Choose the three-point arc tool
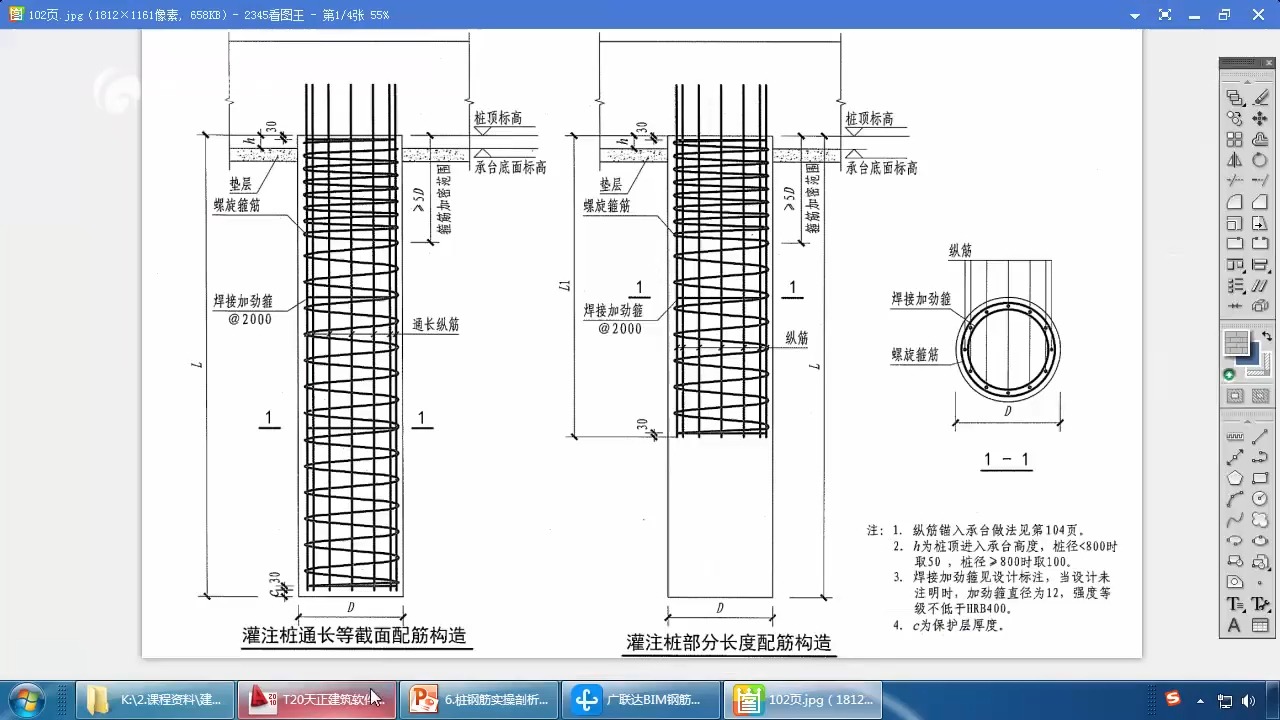This screenshot has width=1280, height=720. [1233, 497]
